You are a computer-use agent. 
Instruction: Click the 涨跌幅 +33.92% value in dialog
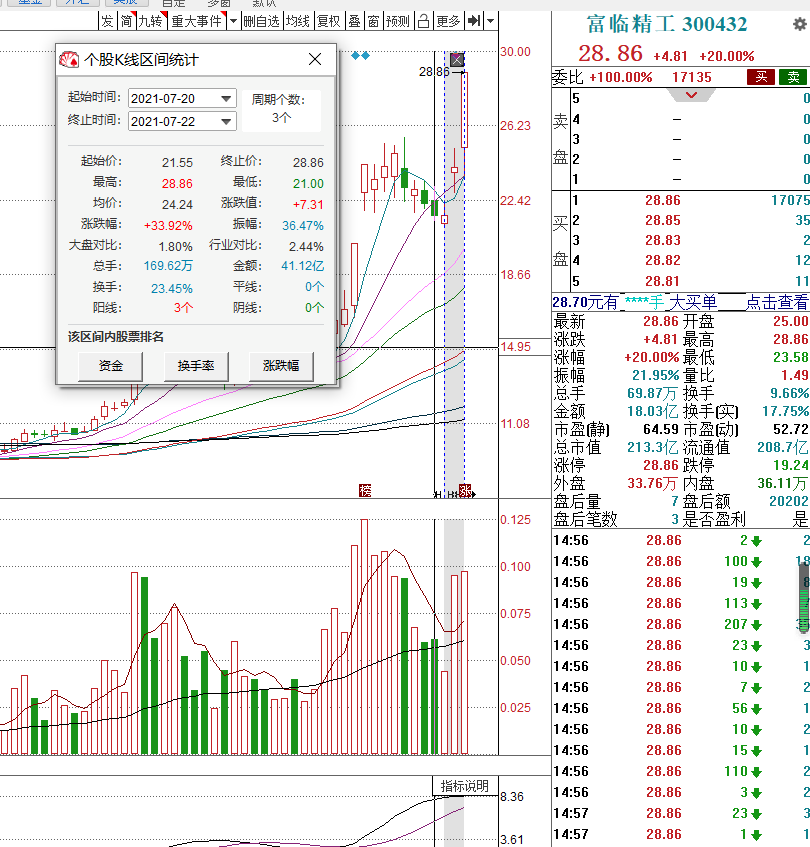pyautogui.click(x=168, y=225)
